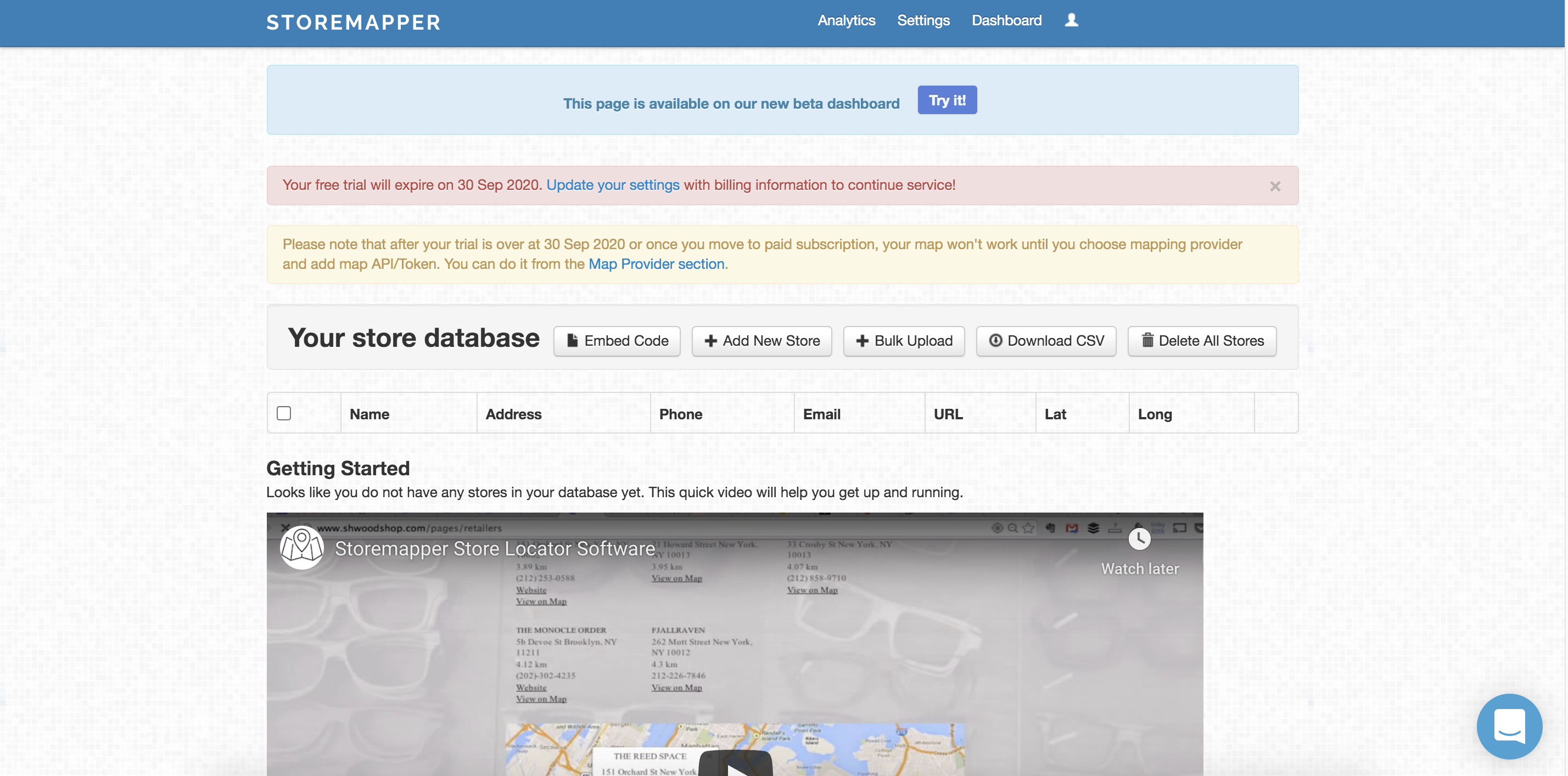Dismiss the free trial expiry alert
This screenshot has width=1568, height=776.
point(1275,186)
